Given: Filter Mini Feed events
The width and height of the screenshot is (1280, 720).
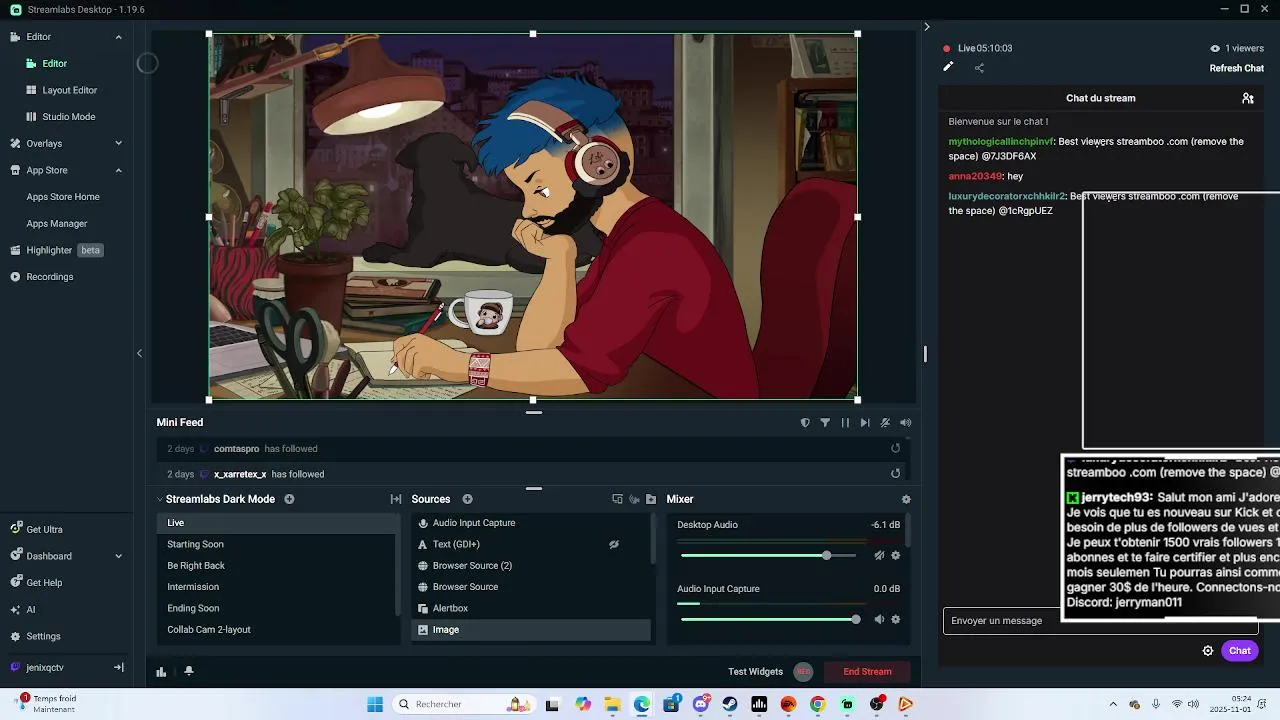Looking at the screenshot, I should (x=825, y=423).
